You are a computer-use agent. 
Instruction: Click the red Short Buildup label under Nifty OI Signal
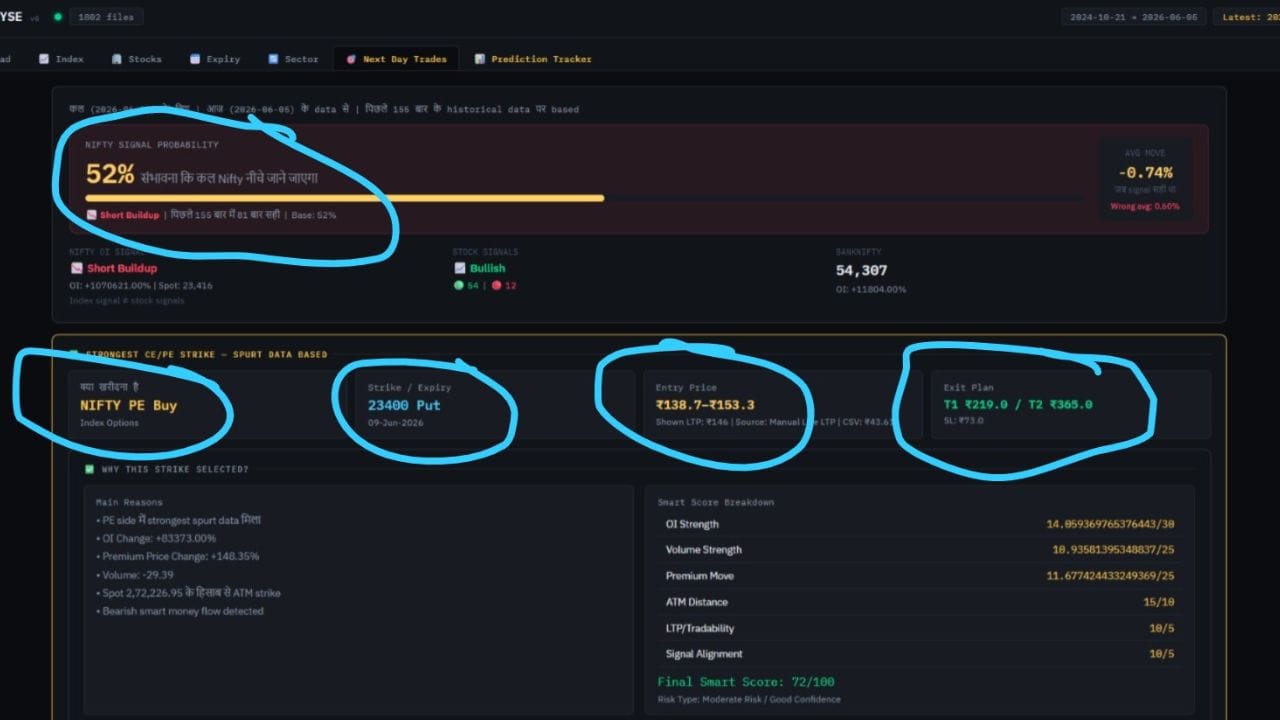coord(122,268)
